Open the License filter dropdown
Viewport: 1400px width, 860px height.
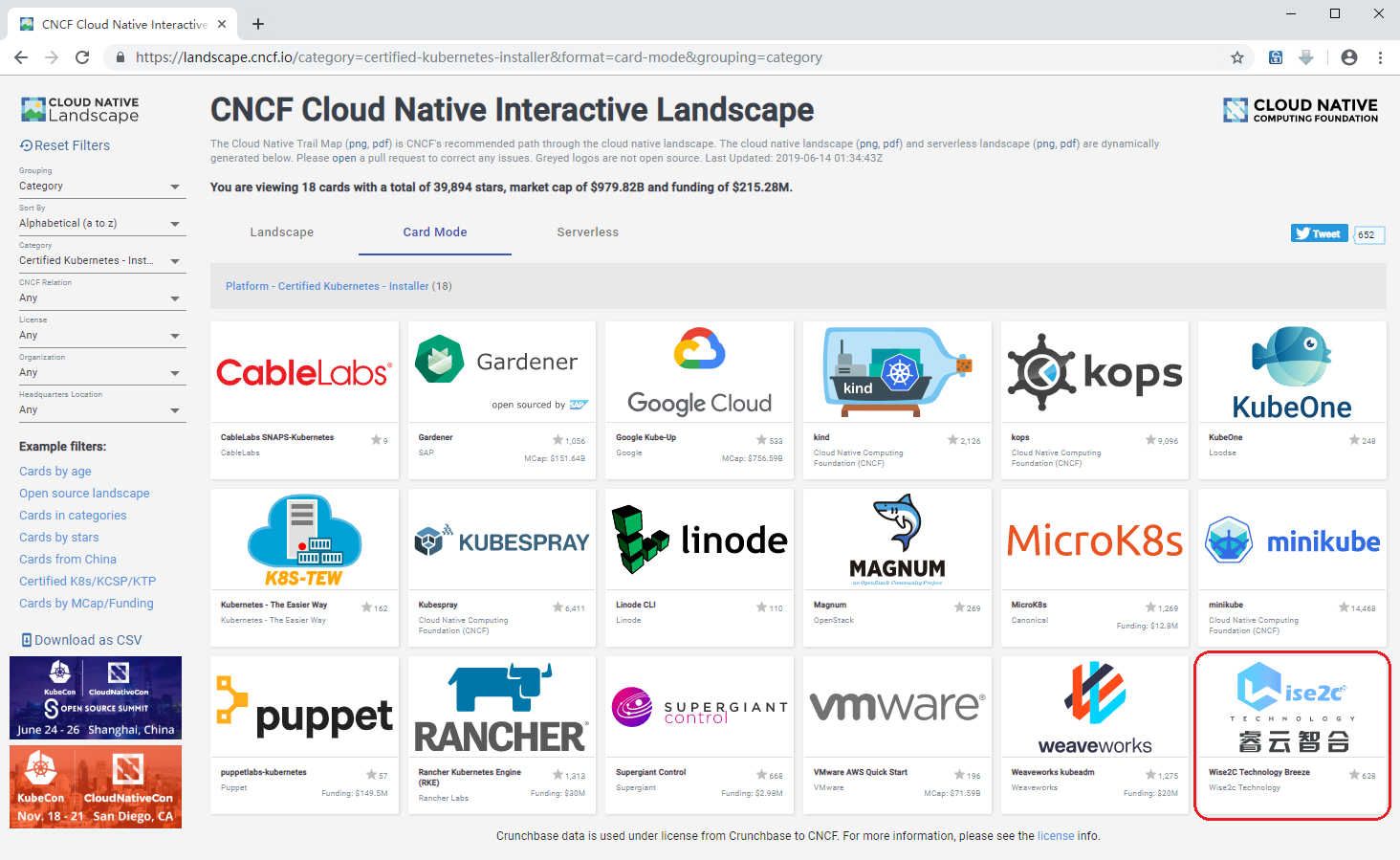100,335
